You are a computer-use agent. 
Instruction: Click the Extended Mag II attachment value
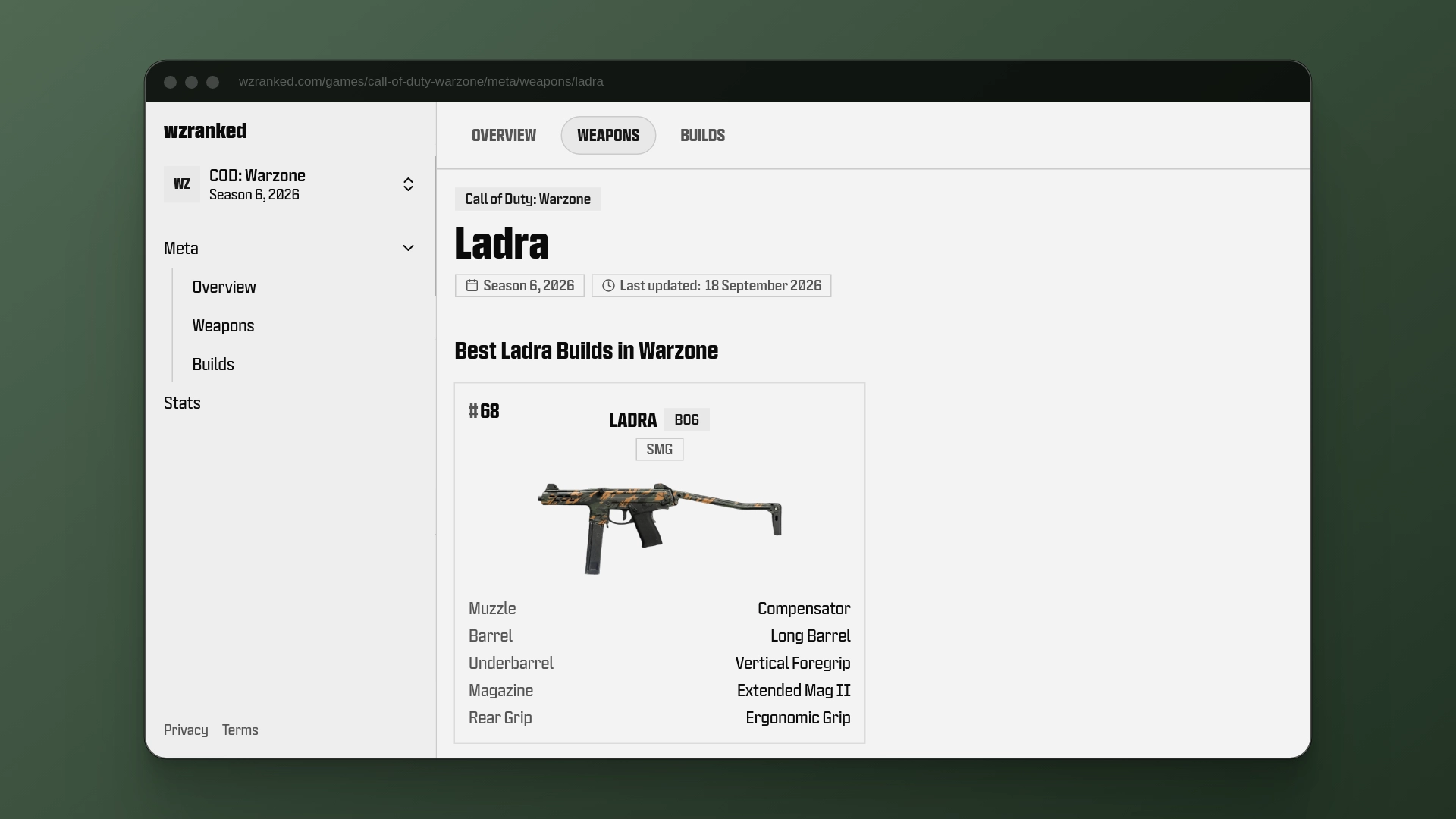[793, 690]
